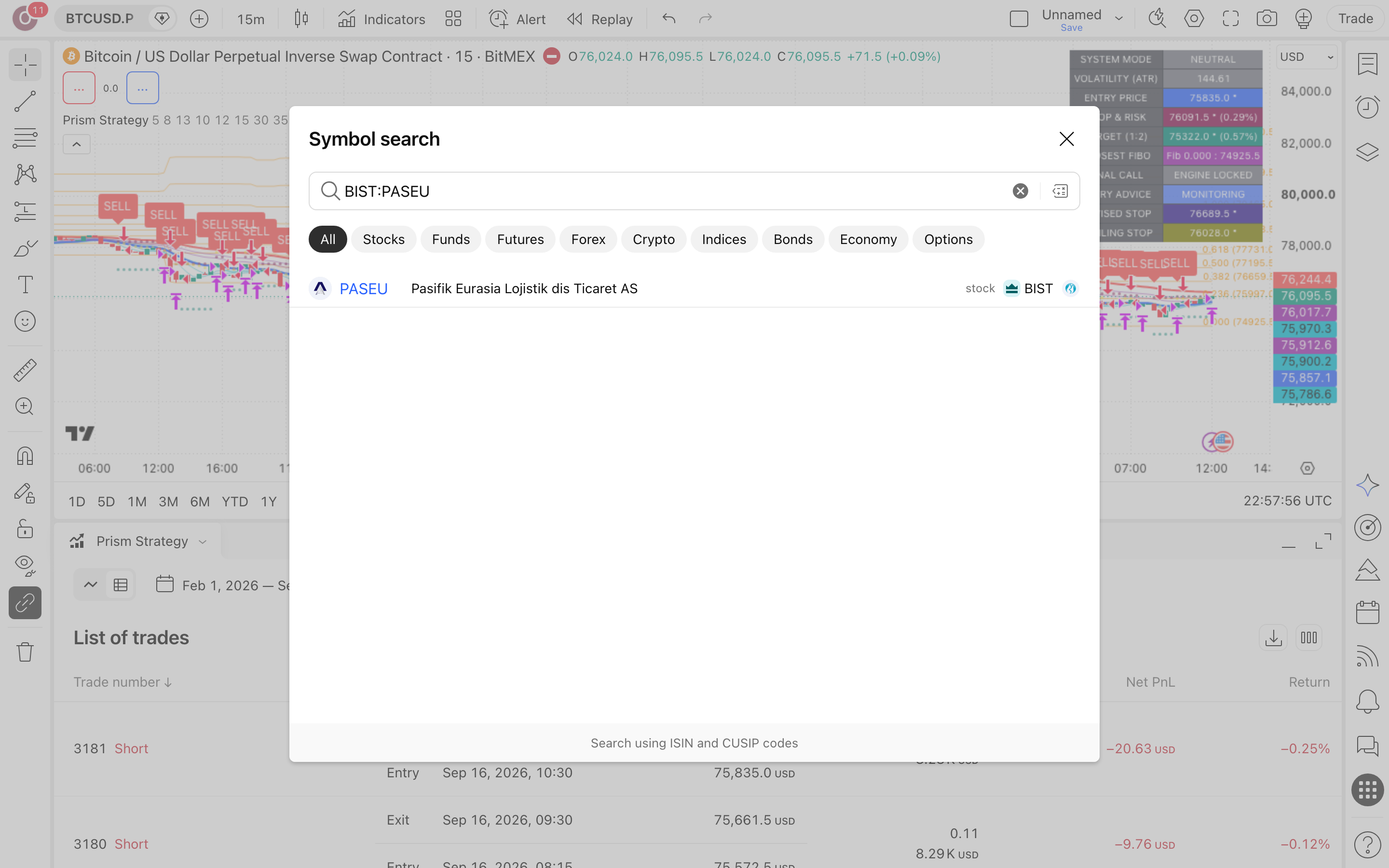The height and width of the screenshot is (868, 1389).
Task: Download the List of trades data
Action: click(x=1273, y=638)
